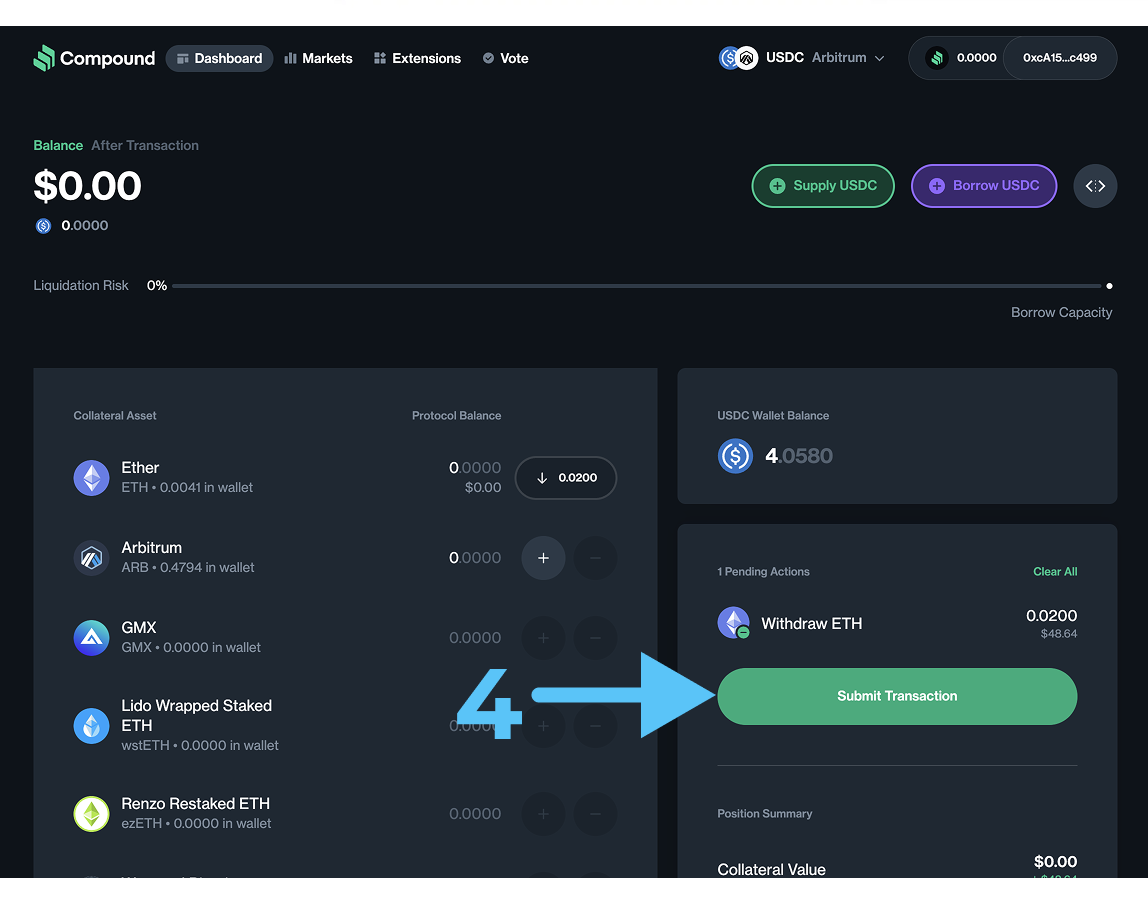The height and width of the screenshot is (900, 1148).
Task: Click the Renzo Restaked ETH icon
Action: pyautogui.click(x=92, y=814)
